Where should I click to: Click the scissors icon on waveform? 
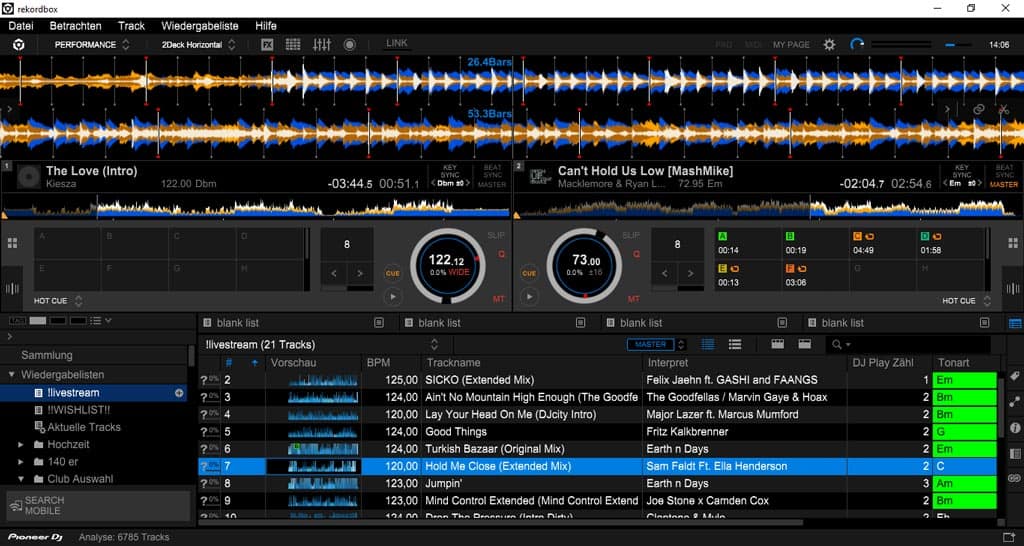tap(1004, 110)
